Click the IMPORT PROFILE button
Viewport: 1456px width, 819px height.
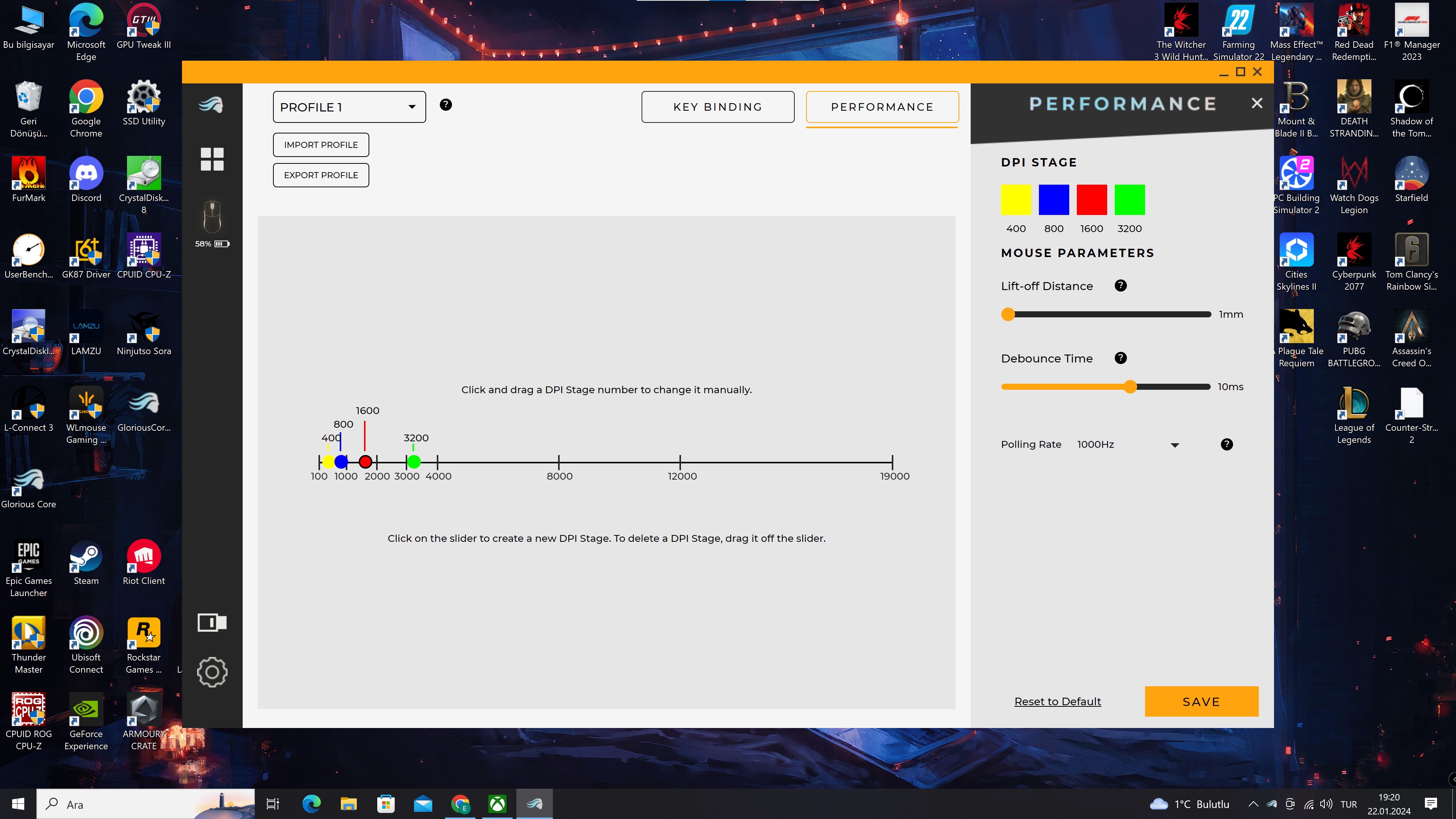pyautogui.click(x=320, y=145)
